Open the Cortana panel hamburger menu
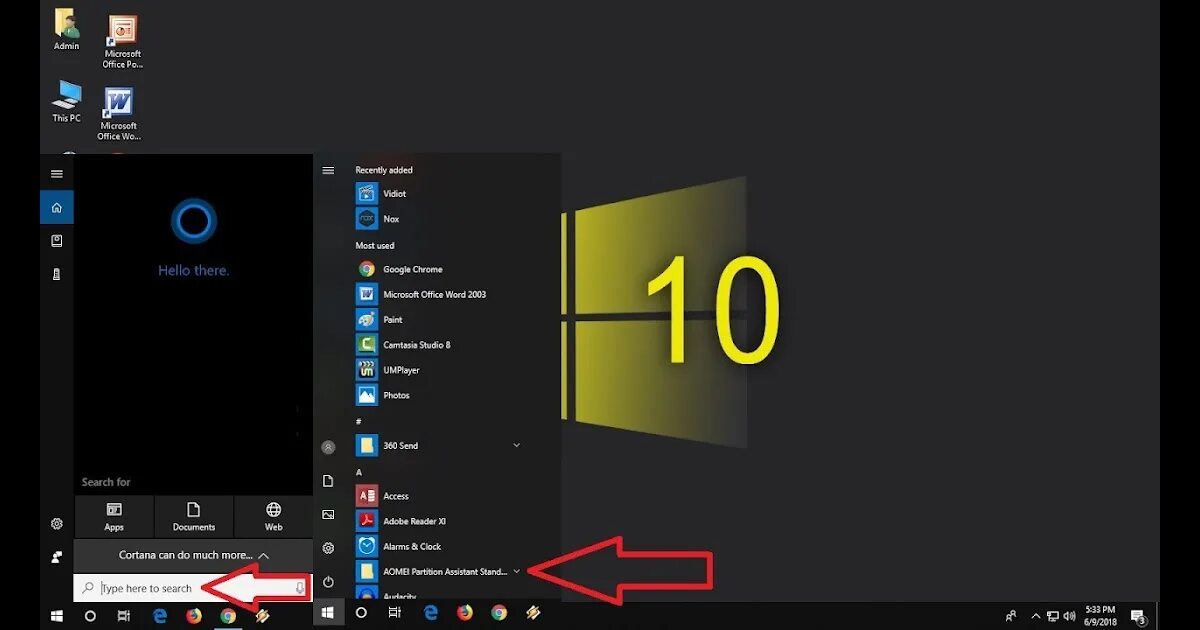Image resolution: width=1200 pixels, height=630 pixels. pos(57,173)
